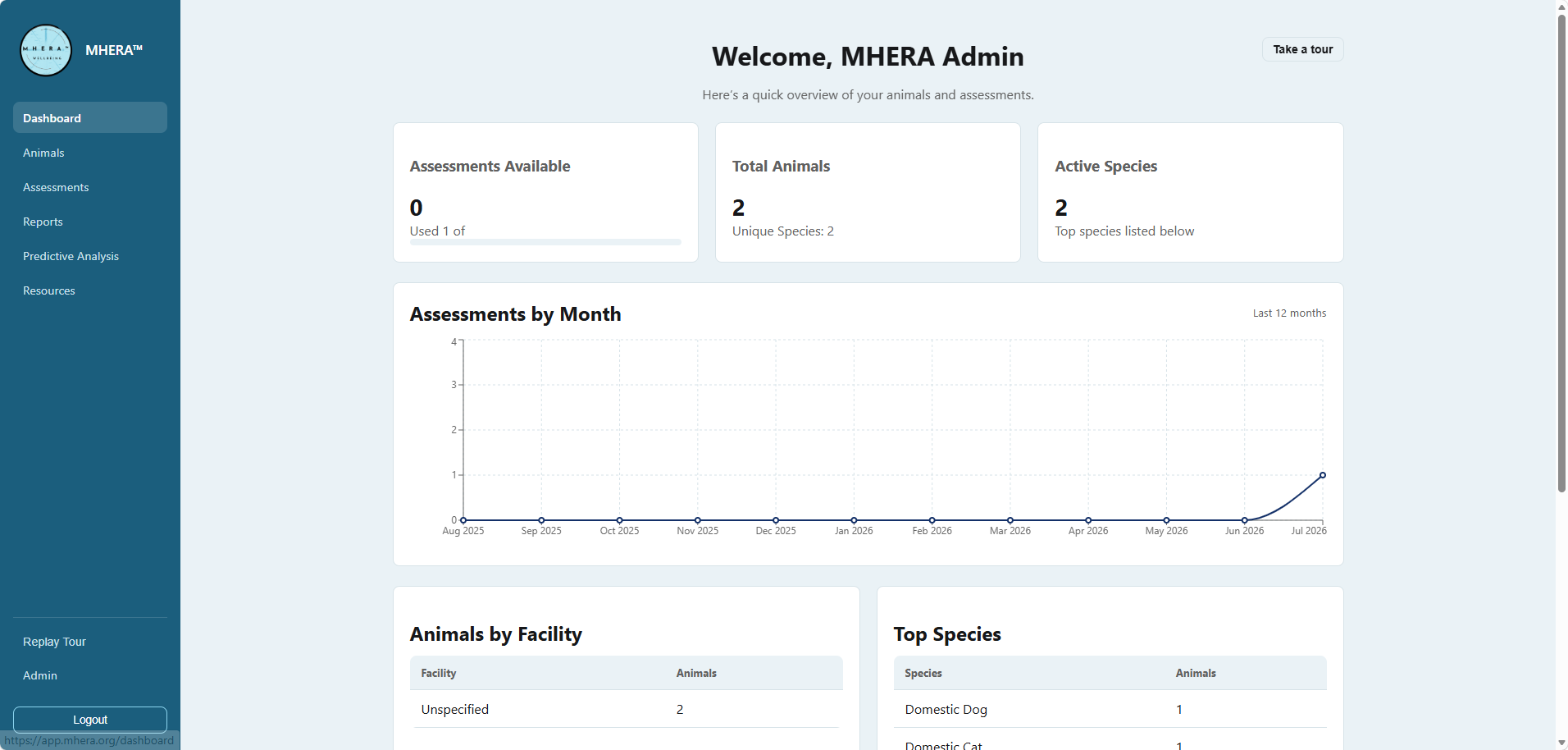Click the Assessments Available card
The image size is (1568, 750).
[x=545, y=193]
